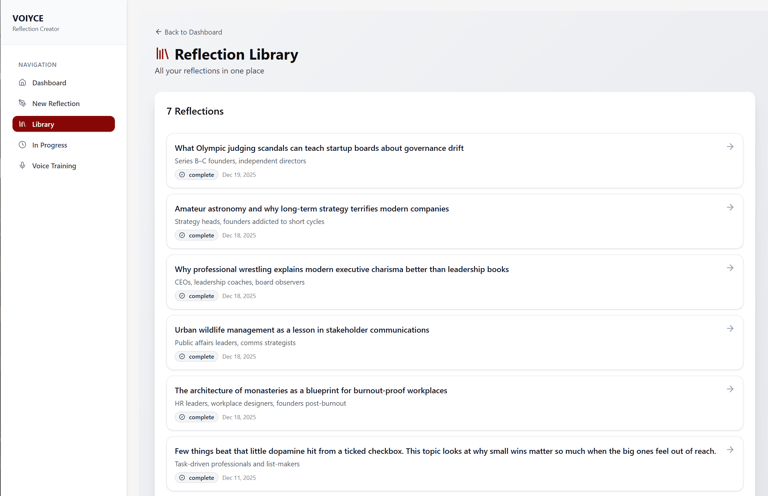The image size is (768, 496).
Task: Click the In Progress clock icon
Action: click(22, 145)
